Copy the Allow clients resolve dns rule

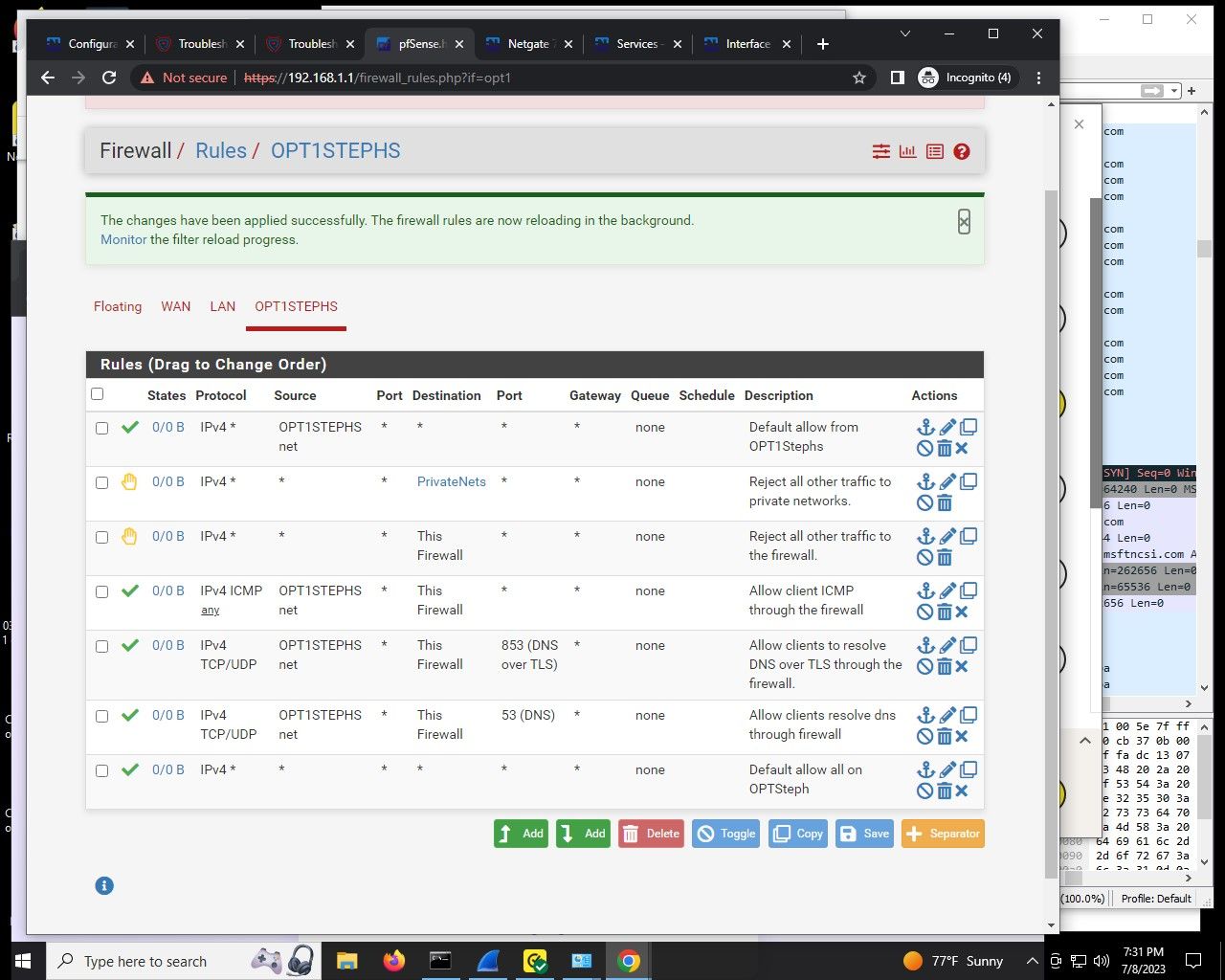click(969, 716)
